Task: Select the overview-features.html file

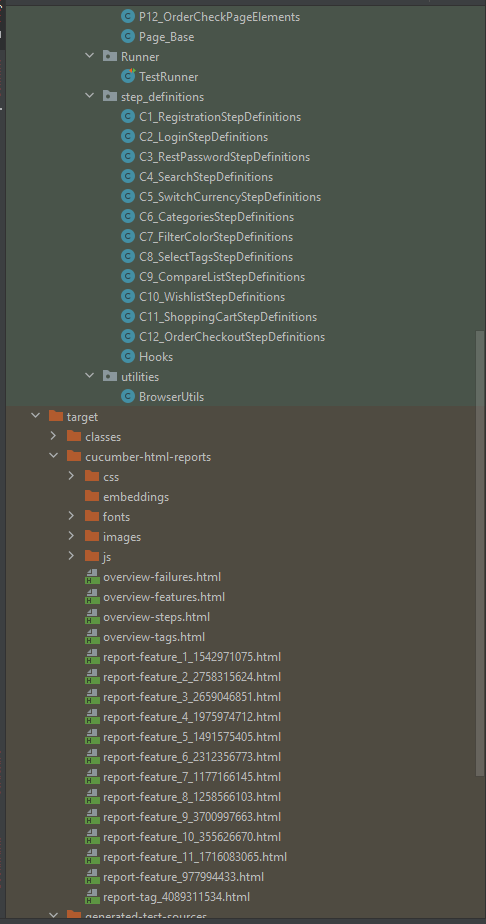Action: point(164,597)
